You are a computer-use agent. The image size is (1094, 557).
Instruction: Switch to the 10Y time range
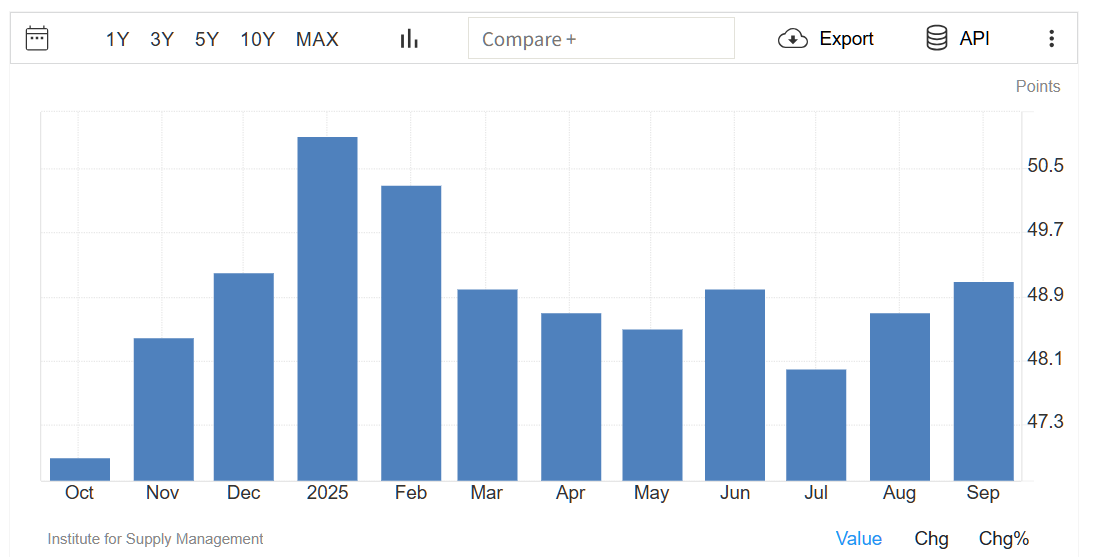click(257, 39)
